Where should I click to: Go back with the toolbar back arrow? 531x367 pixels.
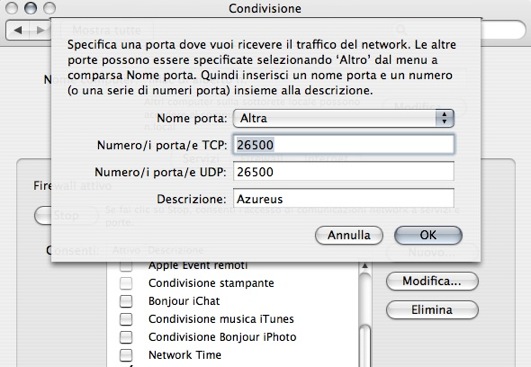(x=18, y=30)
